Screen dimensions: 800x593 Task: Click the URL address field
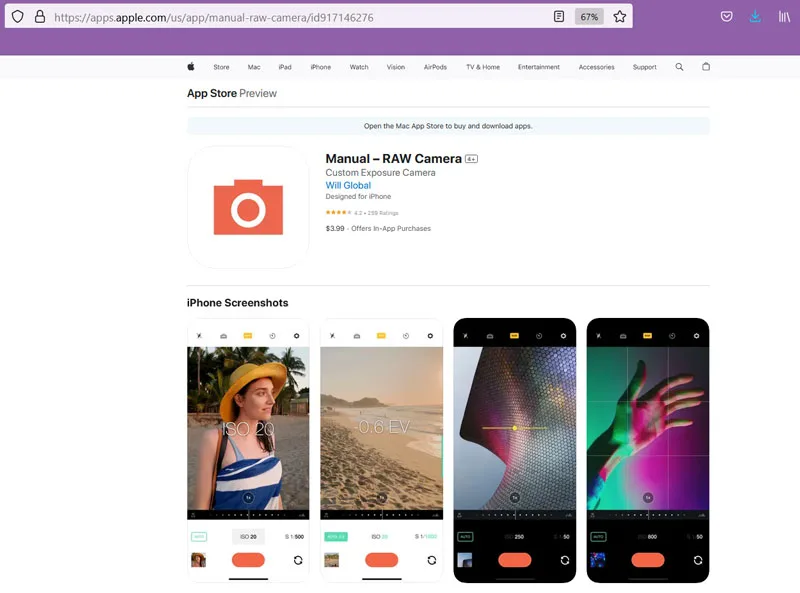(x=301, y=17)
